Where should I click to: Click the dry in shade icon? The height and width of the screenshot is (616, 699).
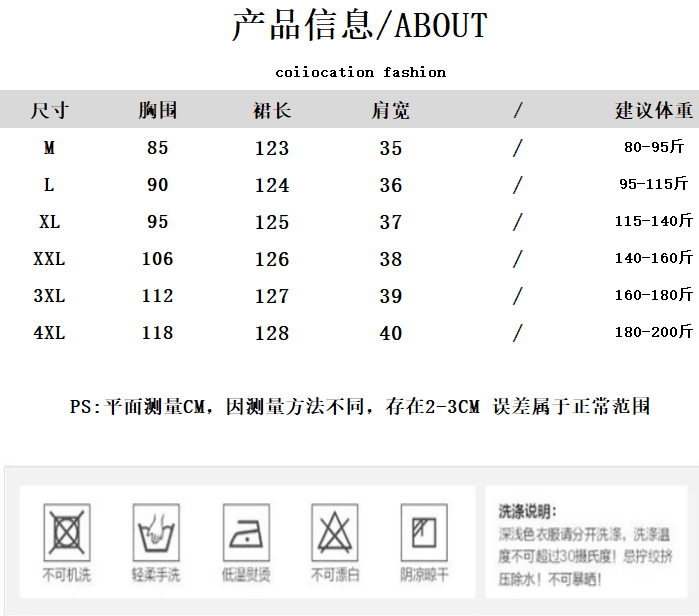[x=424, y=532]
